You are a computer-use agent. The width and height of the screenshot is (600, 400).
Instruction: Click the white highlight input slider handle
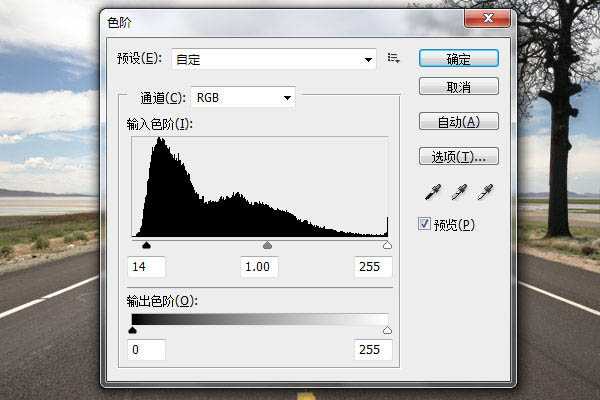[388, 245]
